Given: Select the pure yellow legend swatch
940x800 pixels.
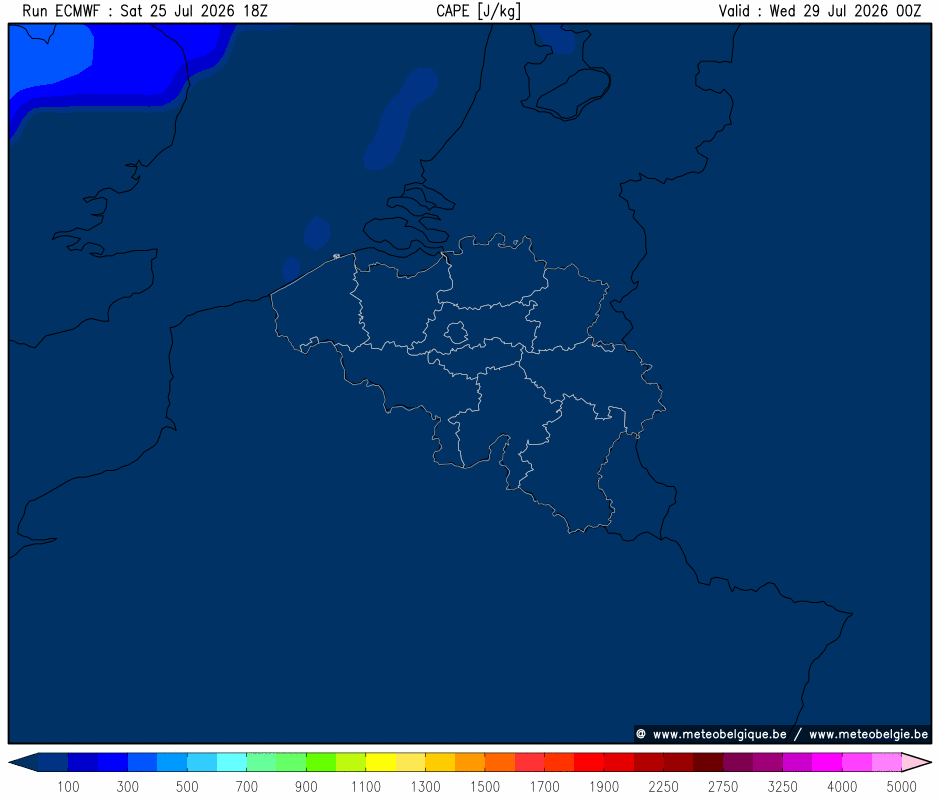Looking at the screenshot, I should point(381,762).
